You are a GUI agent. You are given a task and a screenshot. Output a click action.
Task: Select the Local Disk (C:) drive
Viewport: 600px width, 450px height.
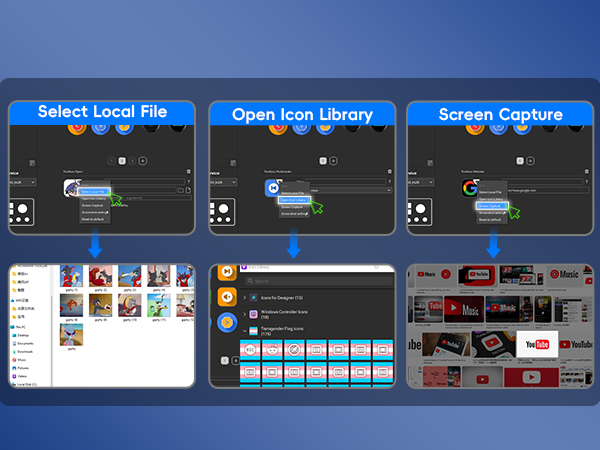pyautogui.click(x=29, y=382)
